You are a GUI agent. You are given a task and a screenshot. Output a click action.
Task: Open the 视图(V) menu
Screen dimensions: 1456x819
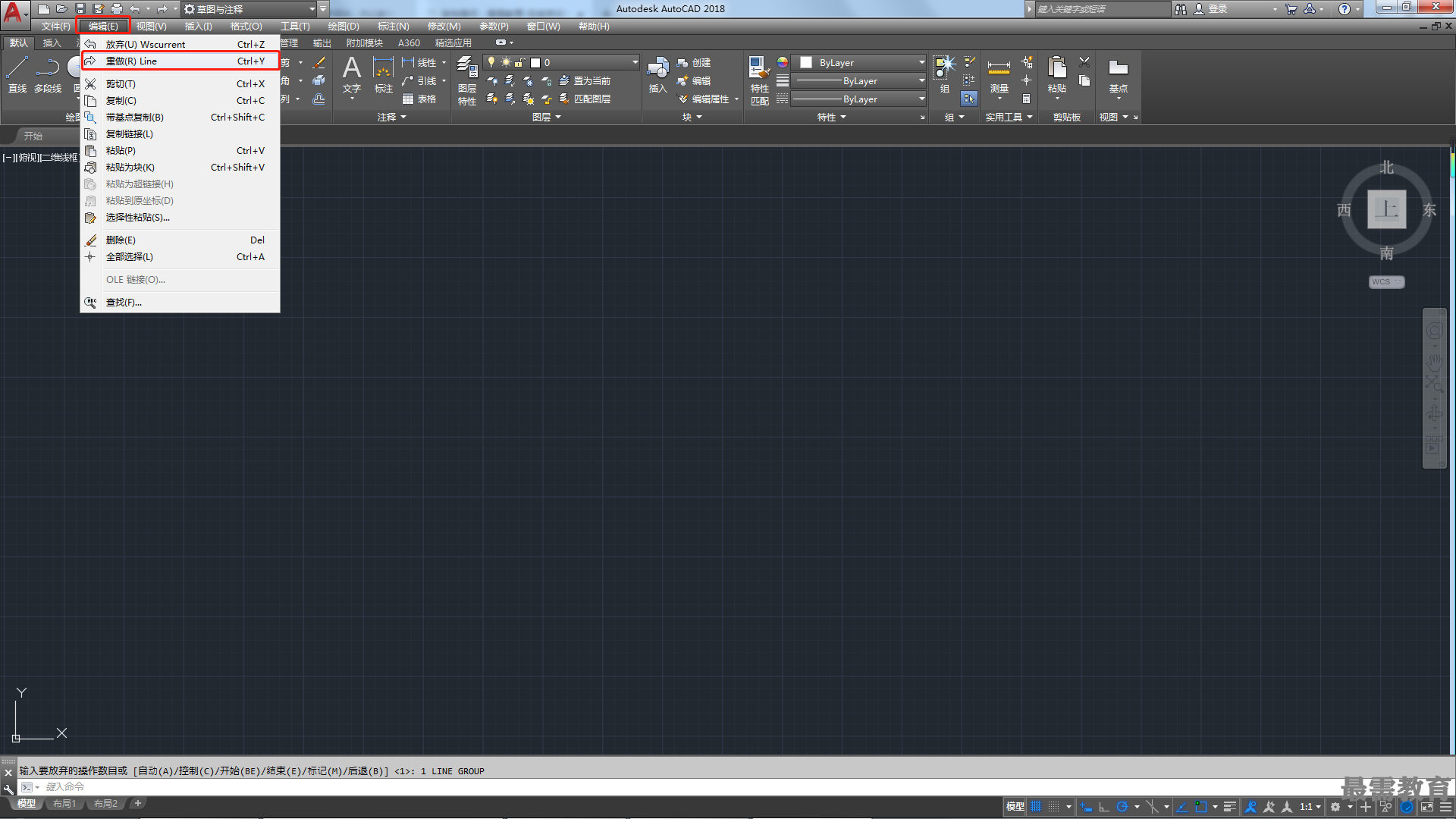152,27
